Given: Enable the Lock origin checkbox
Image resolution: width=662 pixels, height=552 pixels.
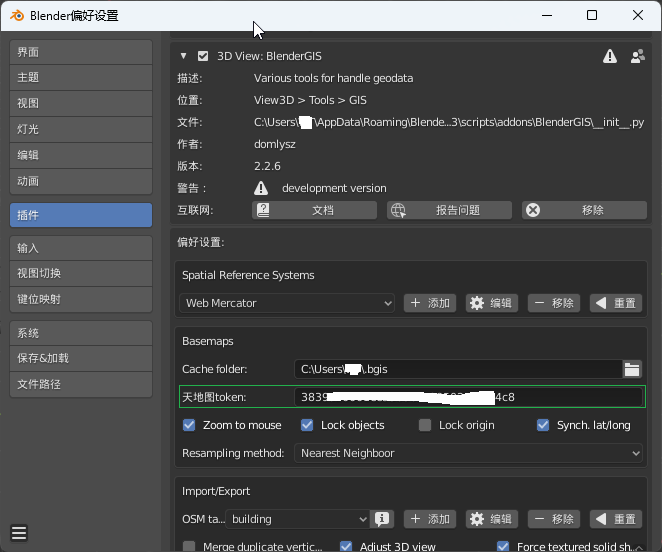Looking at the screenshot, I should (x=425, y=425).
